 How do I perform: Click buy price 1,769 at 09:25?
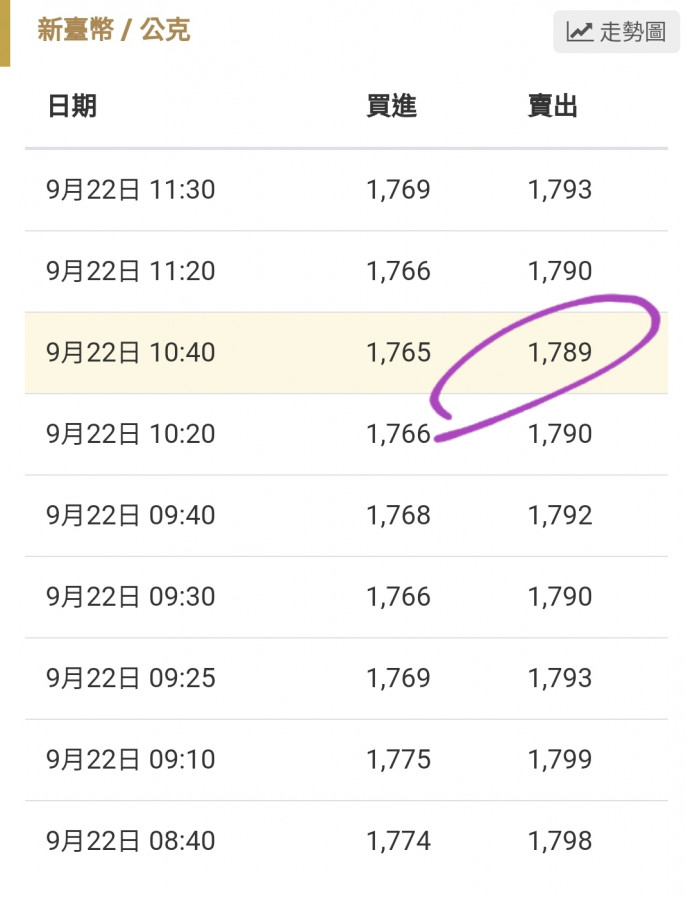pyautogui.click(x=398, y=679)
